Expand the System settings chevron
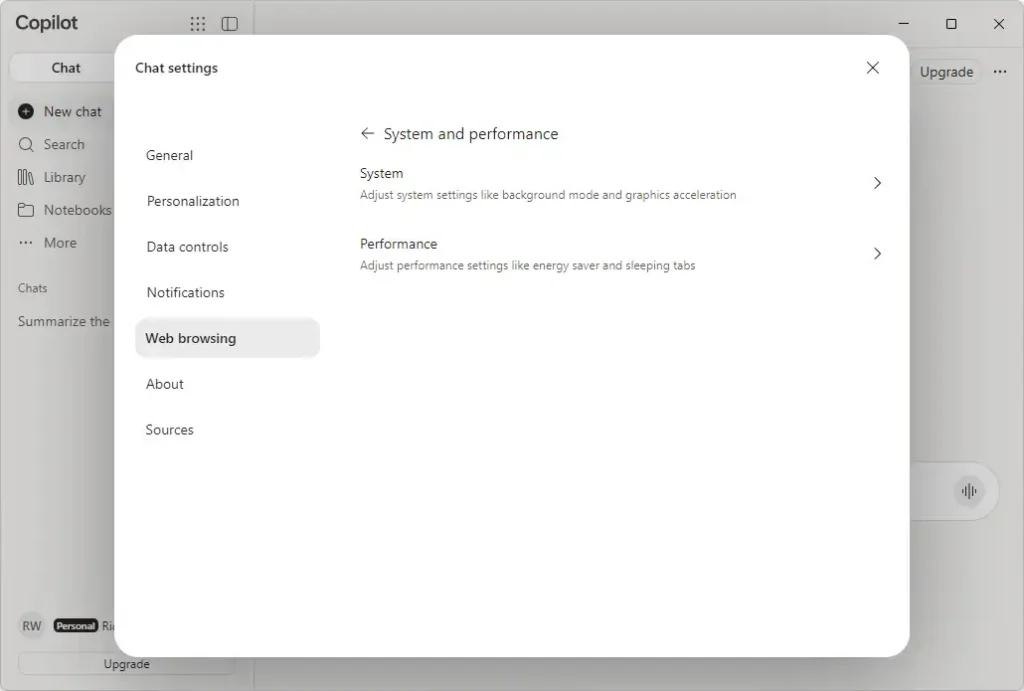1024x691 pixels. (877, 183)
